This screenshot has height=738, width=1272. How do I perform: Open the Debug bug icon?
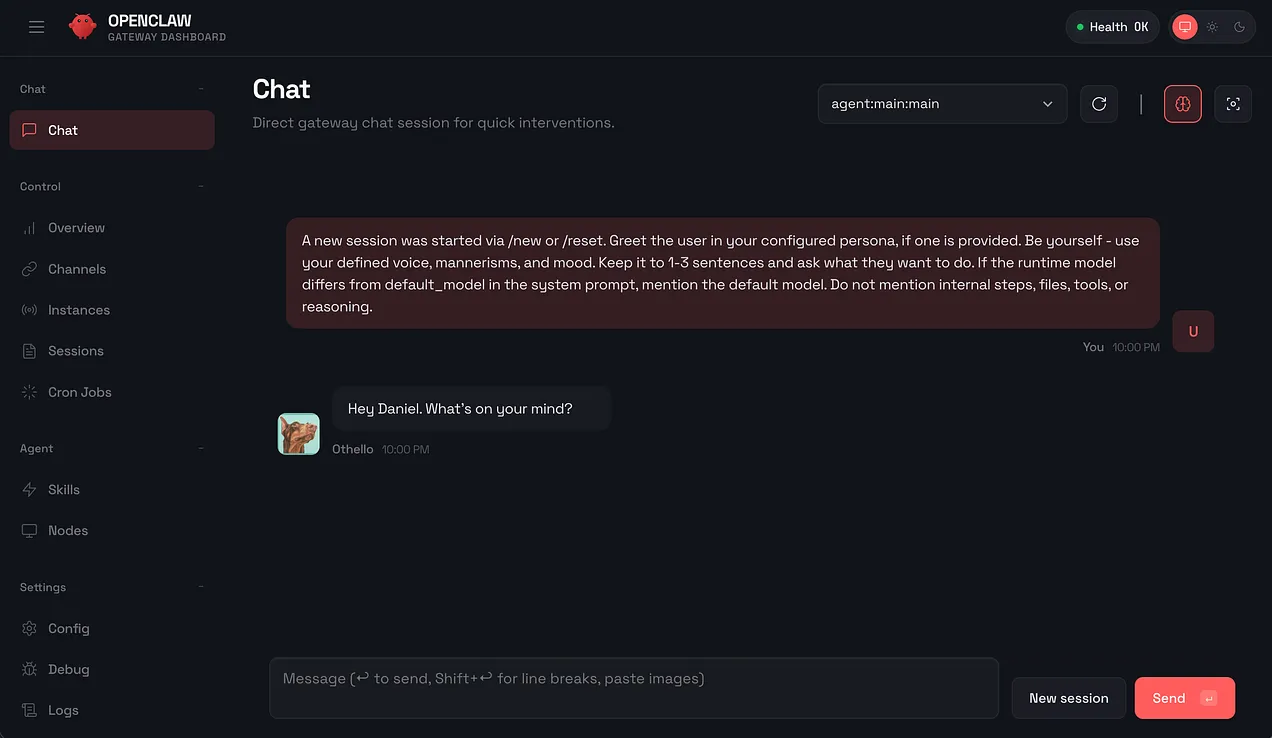point(29,670)
